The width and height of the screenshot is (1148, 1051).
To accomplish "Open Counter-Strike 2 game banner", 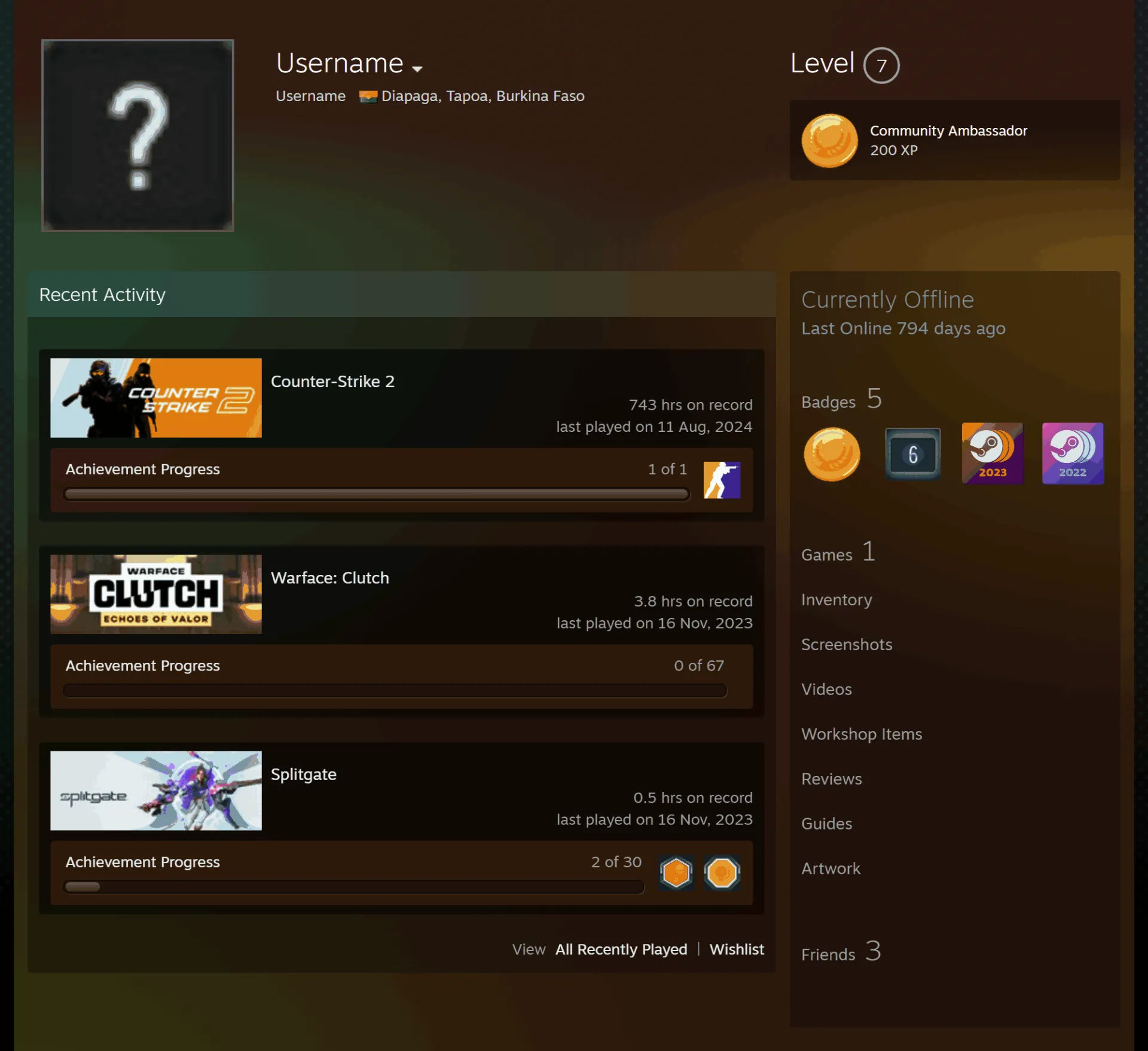I will (x=155, y=398).
